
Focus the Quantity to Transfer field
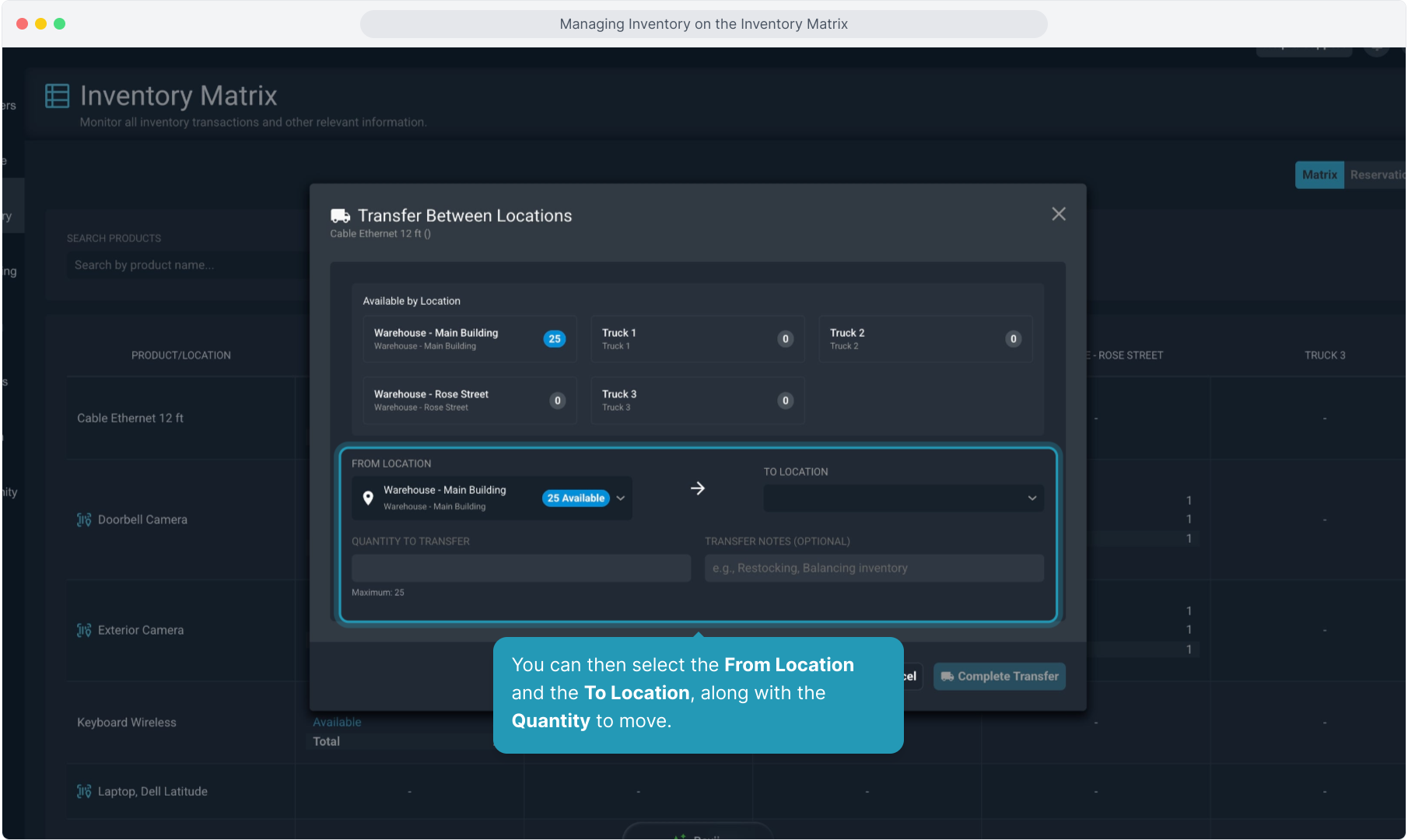coord(520,568)
